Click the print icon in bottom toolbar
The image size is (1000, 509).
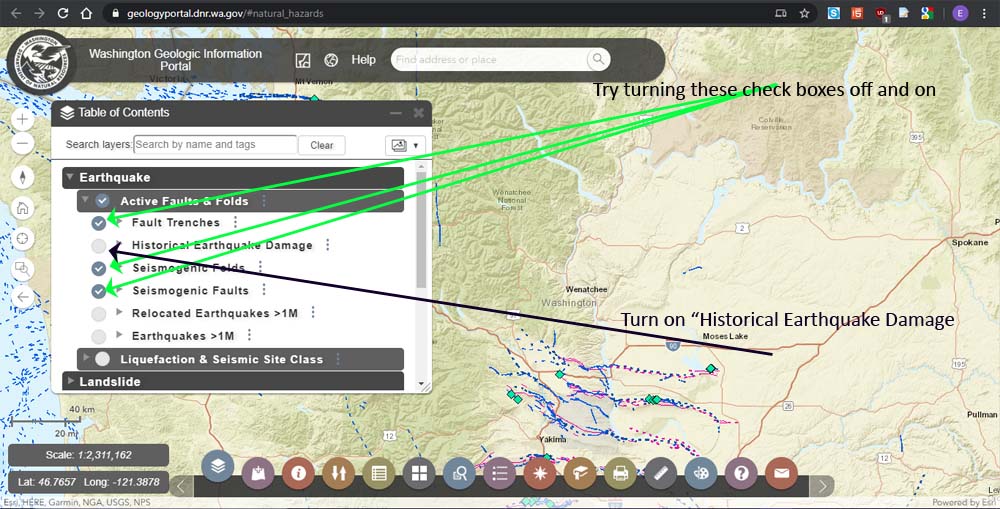621,473
